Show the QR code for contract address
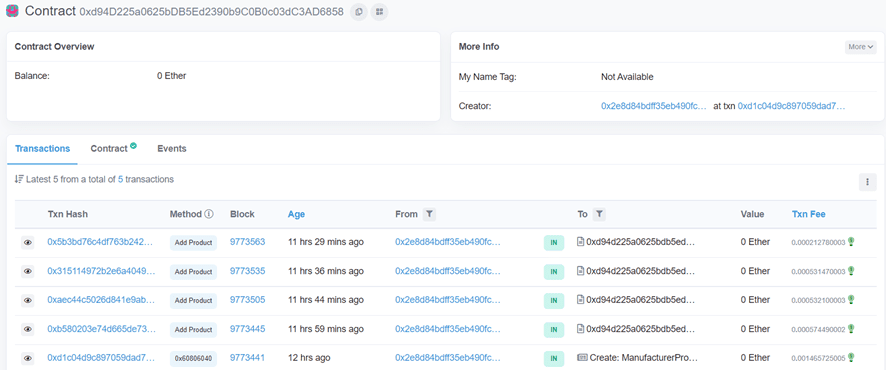Viewport: 886px width, 370px height. click(x=379, y=11)
